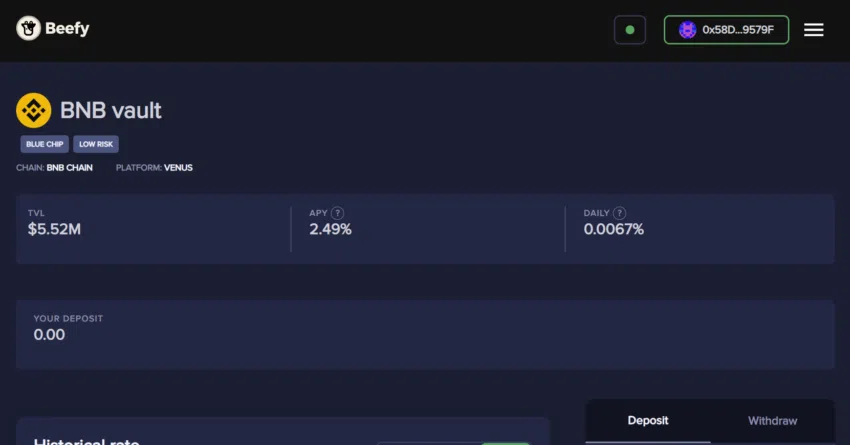Viewport: 850px width, 445px height.
Task: Click the APY value 2.49%
Action: pos(330,229)
